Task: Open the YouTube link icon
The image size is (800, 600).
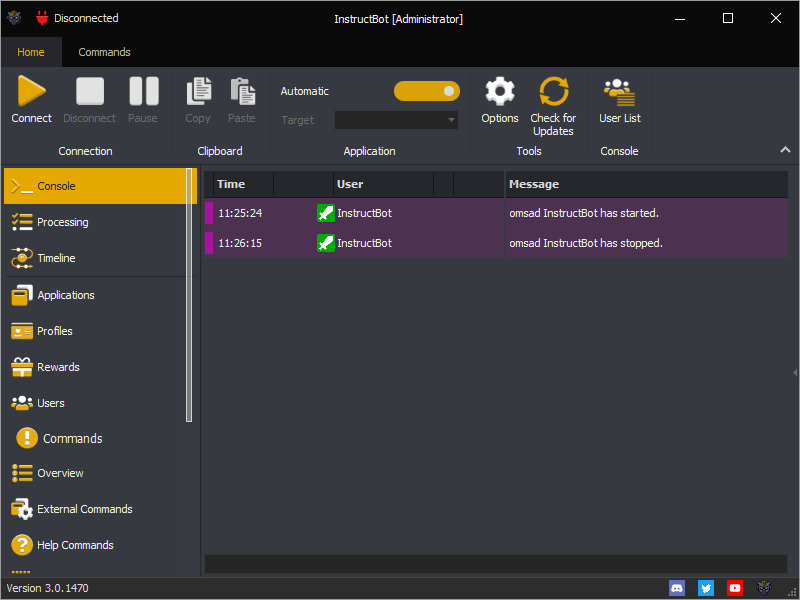Action: pyautogui.click(x=735, y=588)
